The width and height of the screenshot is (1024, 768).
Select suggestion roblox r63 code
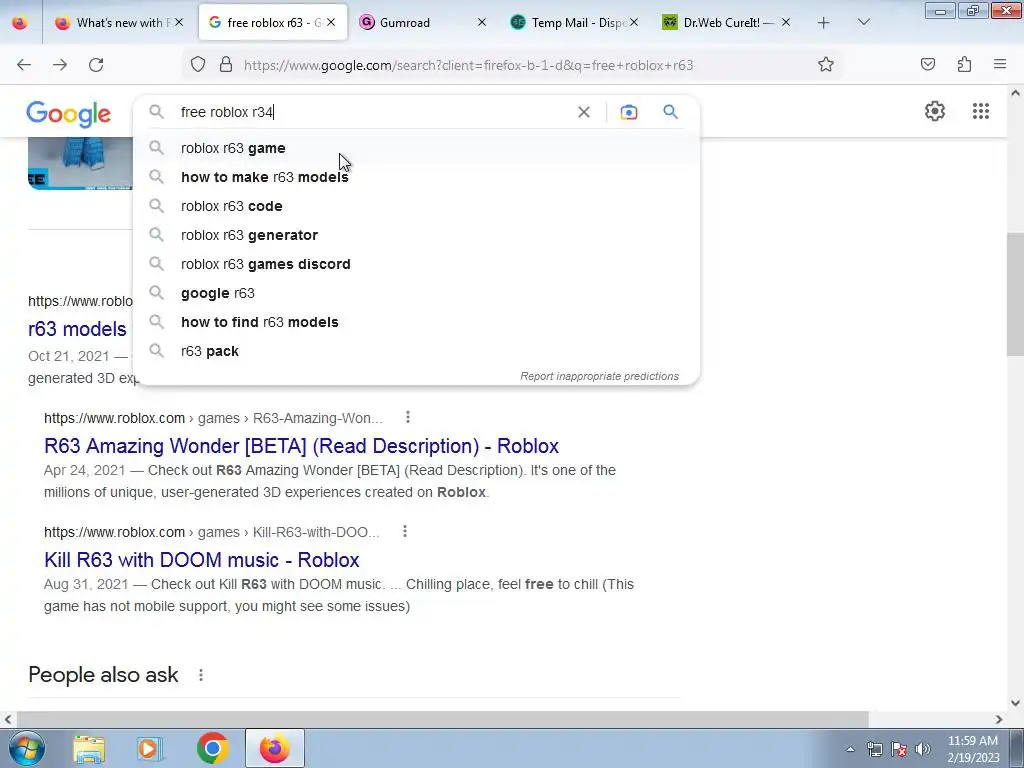point(416,206)
